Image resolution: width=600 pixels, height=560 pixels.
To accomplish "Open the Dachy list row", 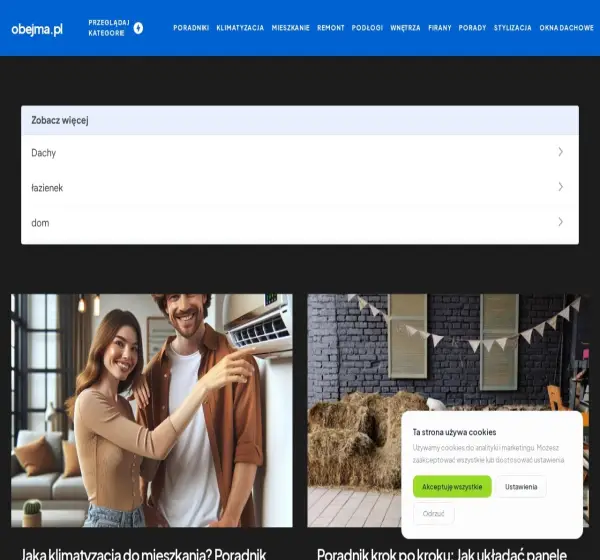I will tap(300, 152).
